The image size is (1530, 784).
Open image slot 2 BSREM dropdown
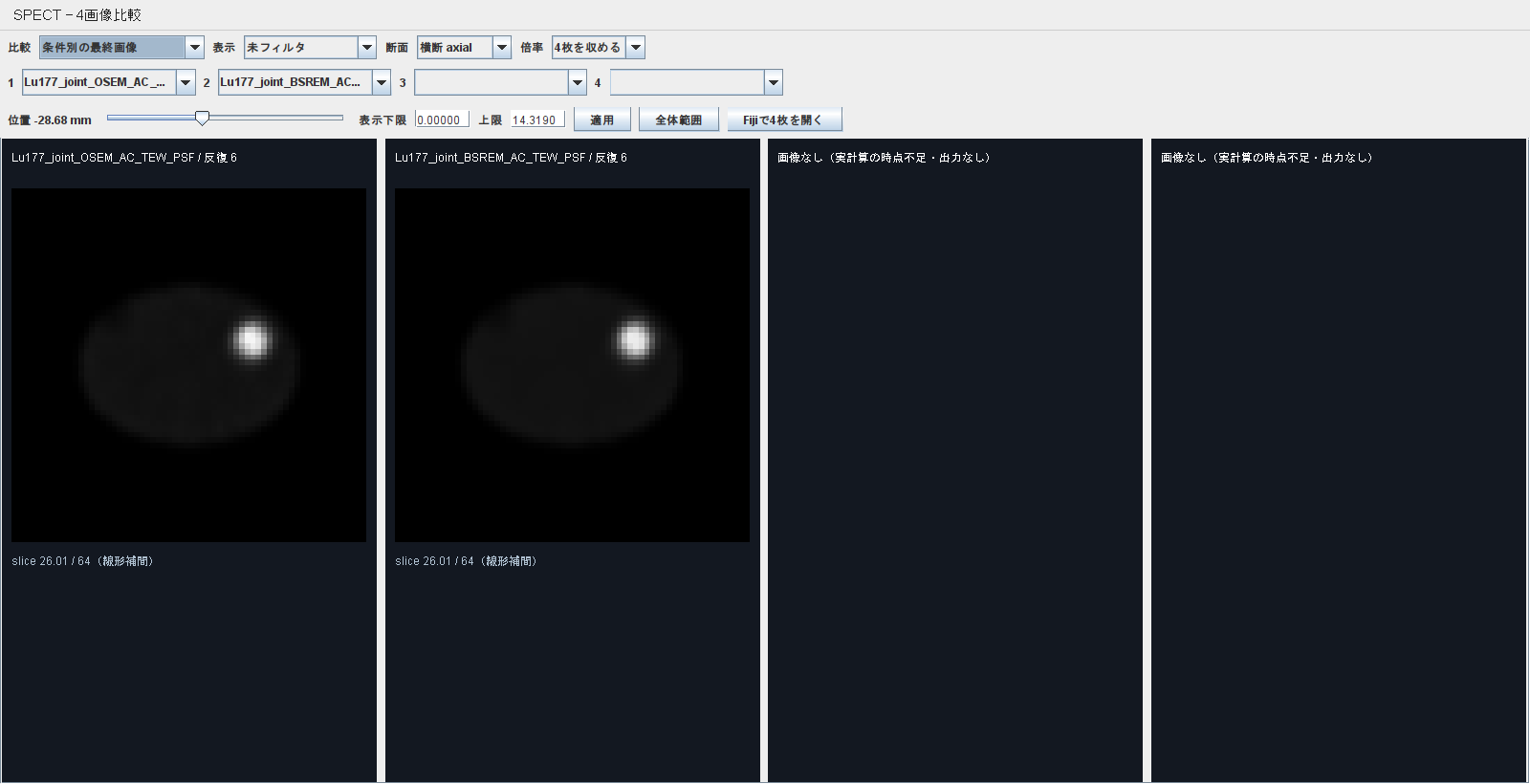[304, 82]
